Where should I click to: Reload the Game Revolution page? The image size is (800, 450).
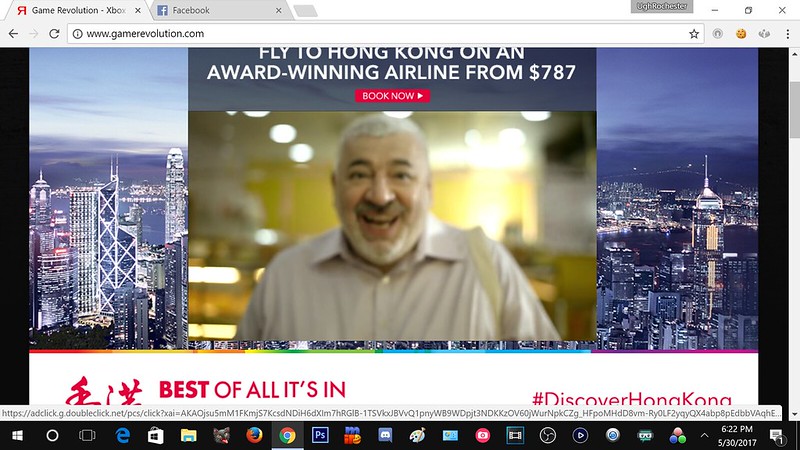click(x=54, y=34)
